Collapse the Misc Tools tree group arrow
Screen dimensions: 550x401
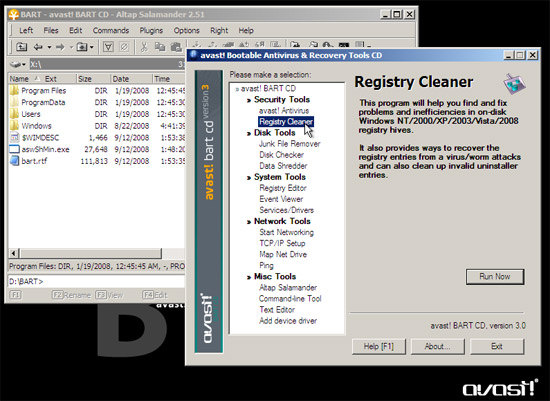coord(249,277)
